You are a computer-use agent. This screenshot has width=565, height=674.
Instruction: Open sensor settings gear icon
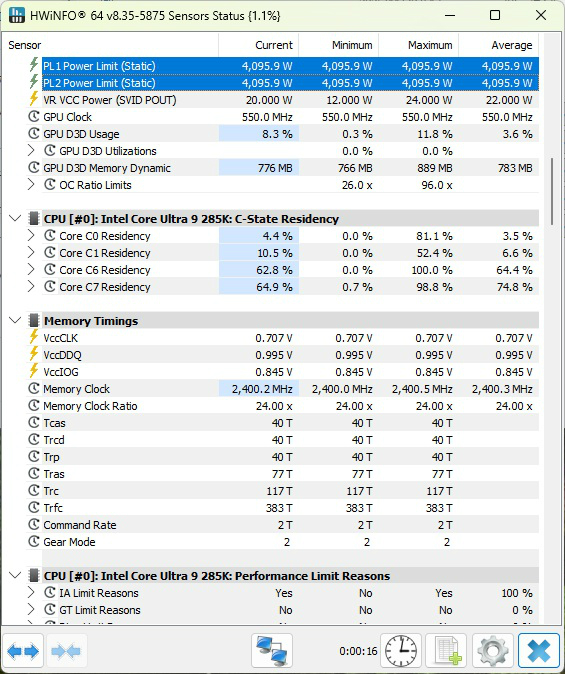point(493,651)
